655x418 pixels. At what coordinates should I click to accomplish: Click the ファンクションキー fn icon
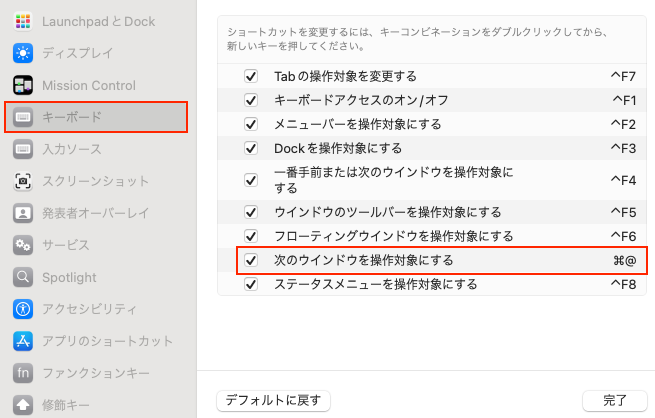[x=24, y=373]
